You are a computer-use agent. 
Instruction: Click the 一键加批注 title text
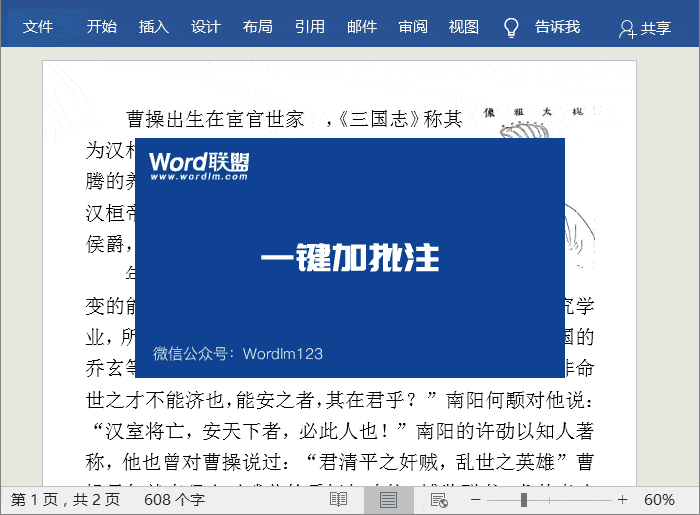[350, 258]
